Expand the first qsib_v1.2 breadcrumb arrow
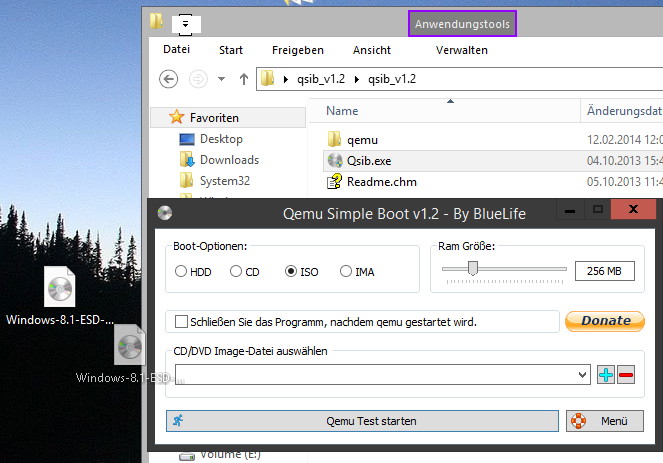The width and height of the screenshot is (663, 463). pos(356,79)
